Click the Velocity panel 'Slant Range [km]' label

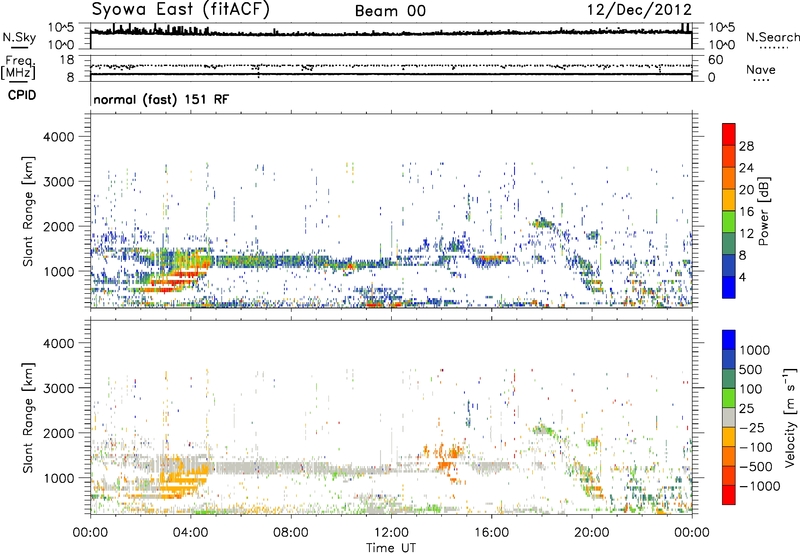29,418
